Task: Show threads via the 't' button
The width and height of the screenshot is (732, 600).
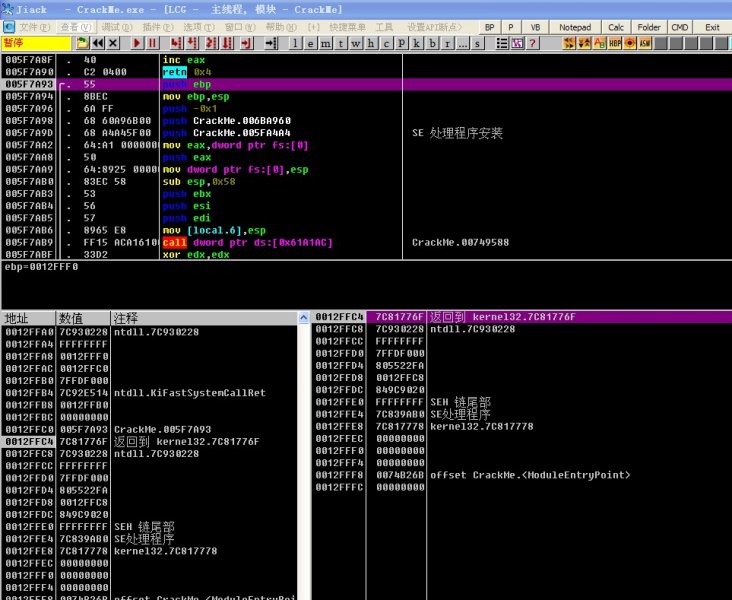Action: point(341,43)
